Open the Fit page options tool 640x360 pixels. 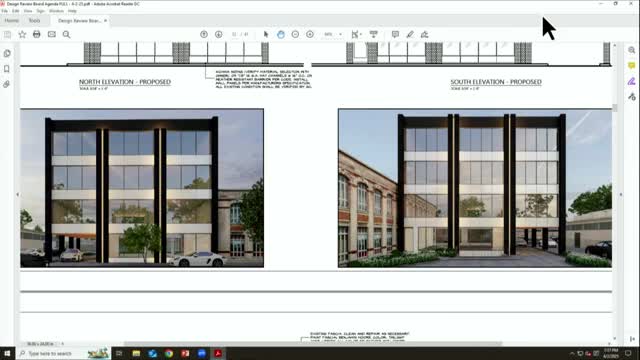(x=356, y=35)
